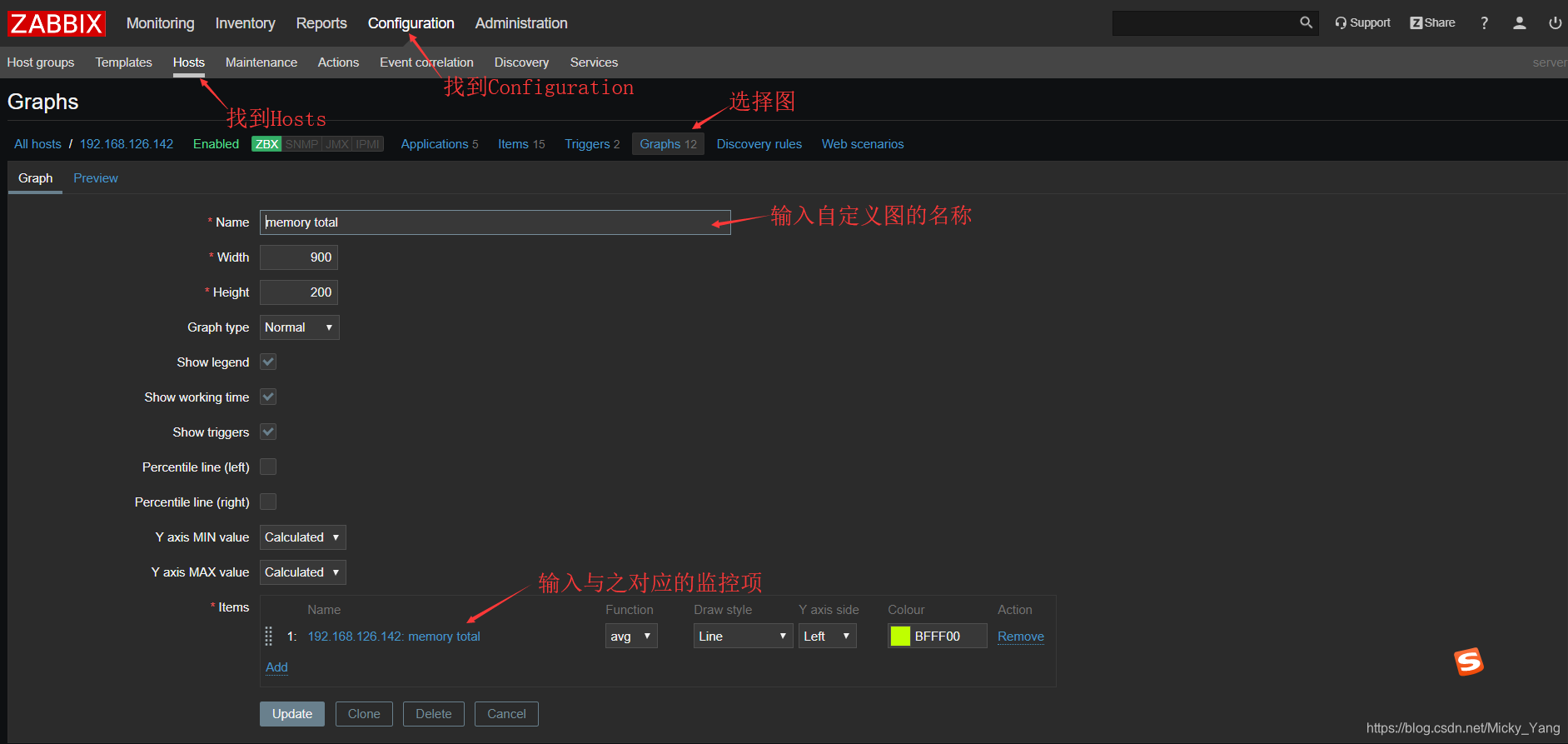Screen dimensions: 1568x744
Task: Go to All hosts breadcrumb
Action: [x=37, y=144]
